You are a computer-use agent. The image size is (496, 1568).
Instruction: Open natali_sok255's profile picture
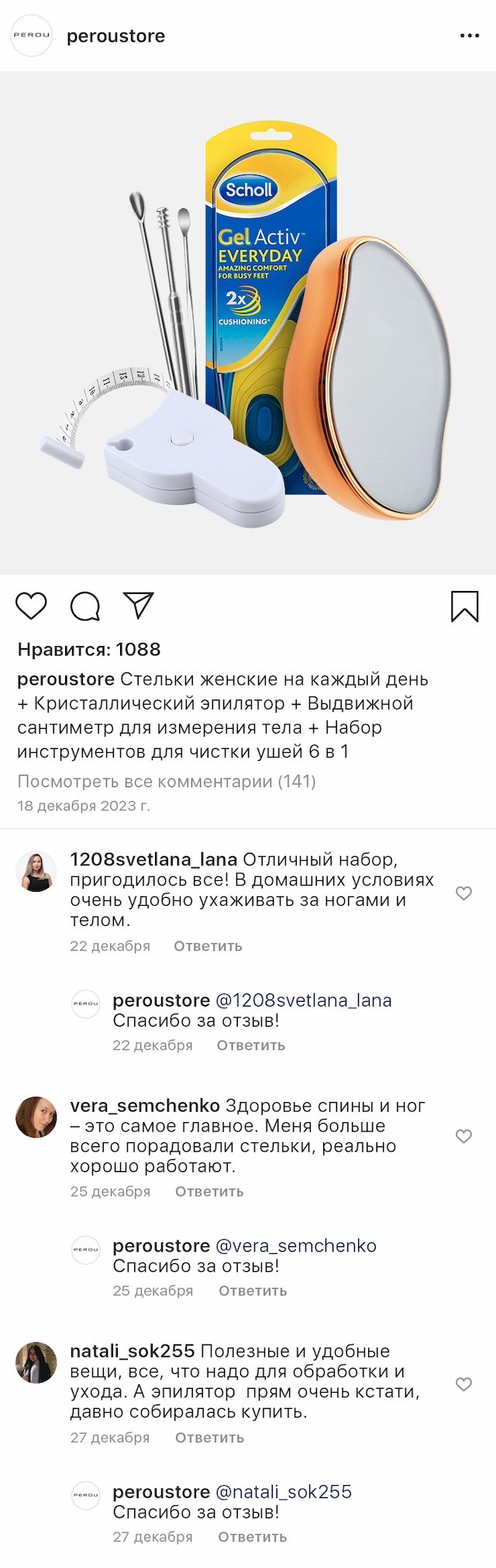pos(36,1363)
